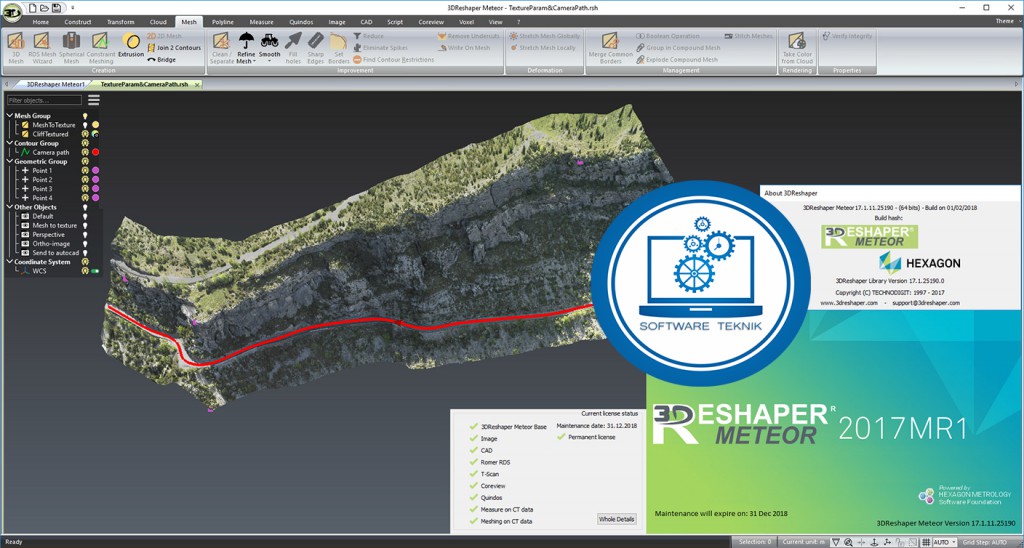Viewport: 1024px width, 548px height.
Task: Select the Extrusion tool
Action: coord(131,45)
